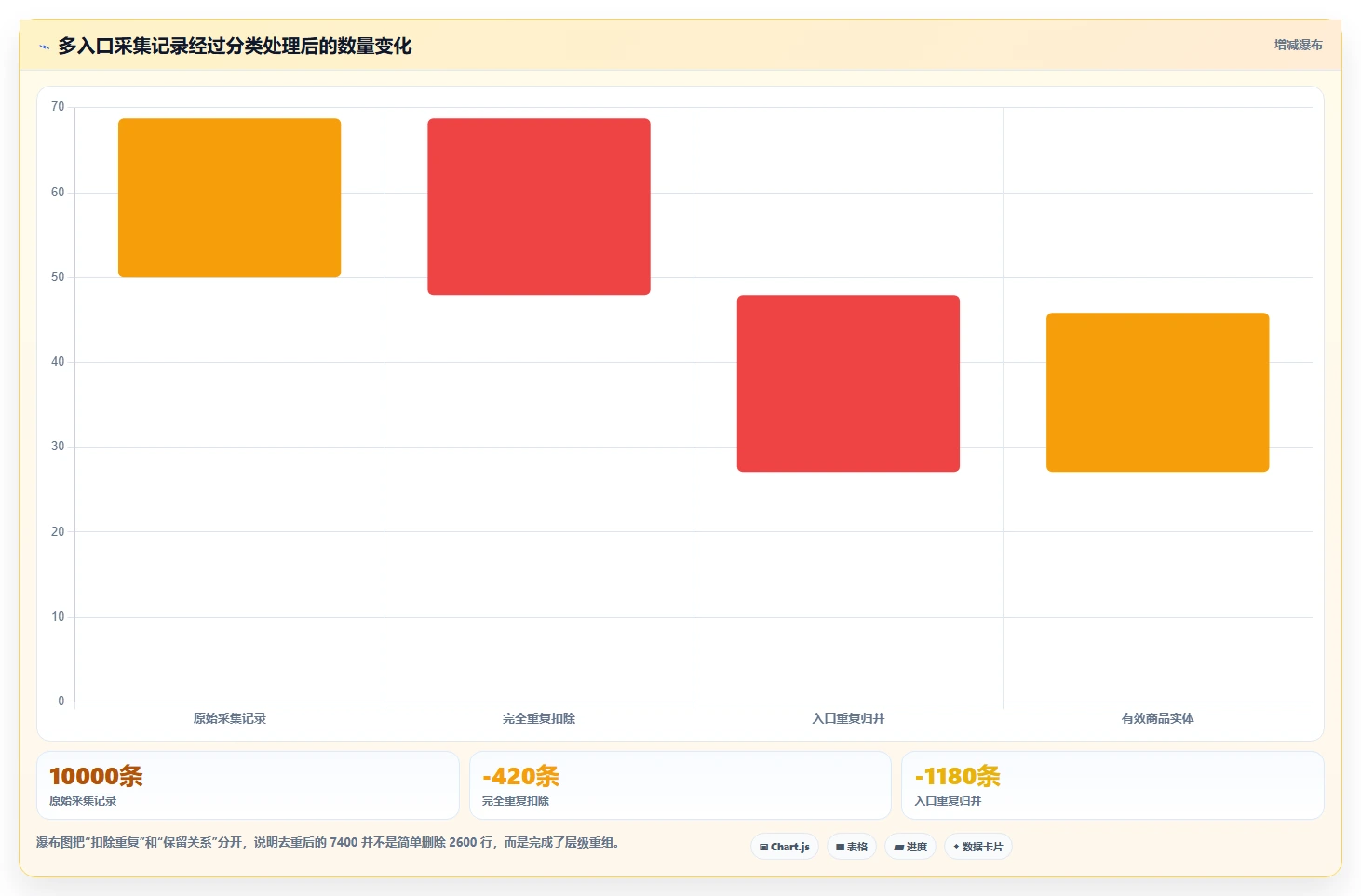Click the 10000条 stat value
1361x896 pixels.
(x=96, y=776)
